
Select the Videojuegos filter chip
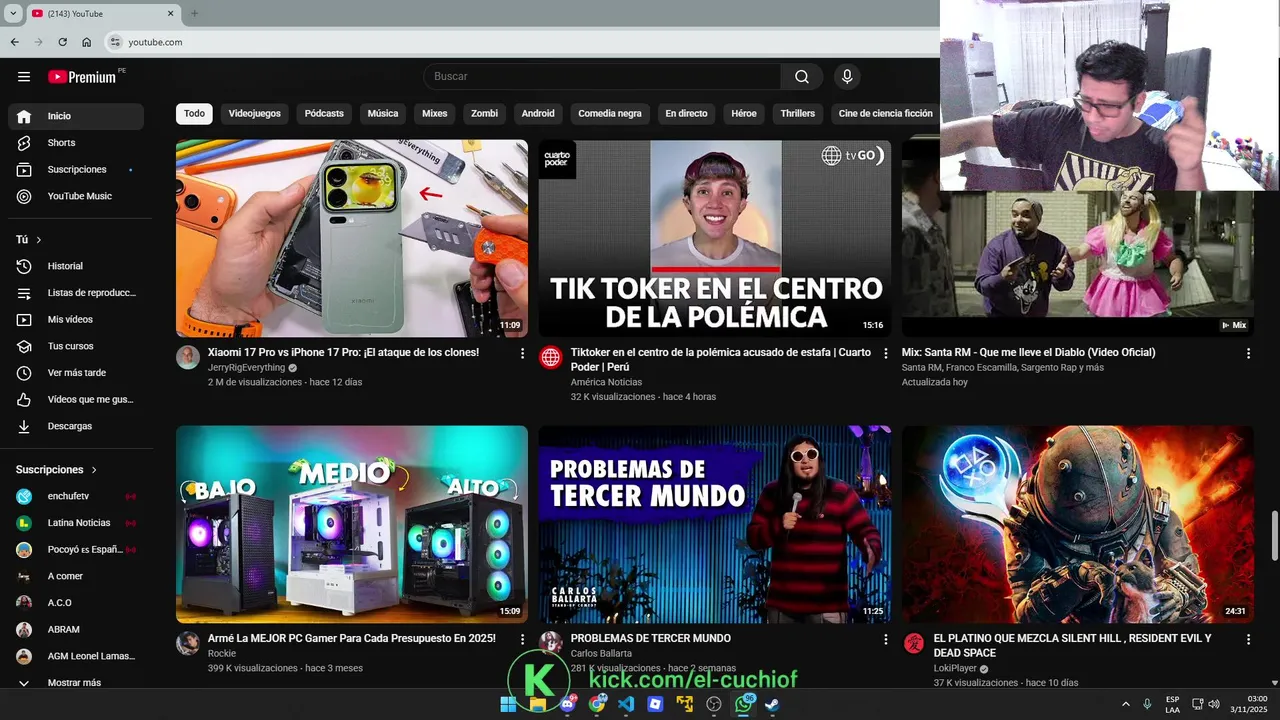pos(255,114)
